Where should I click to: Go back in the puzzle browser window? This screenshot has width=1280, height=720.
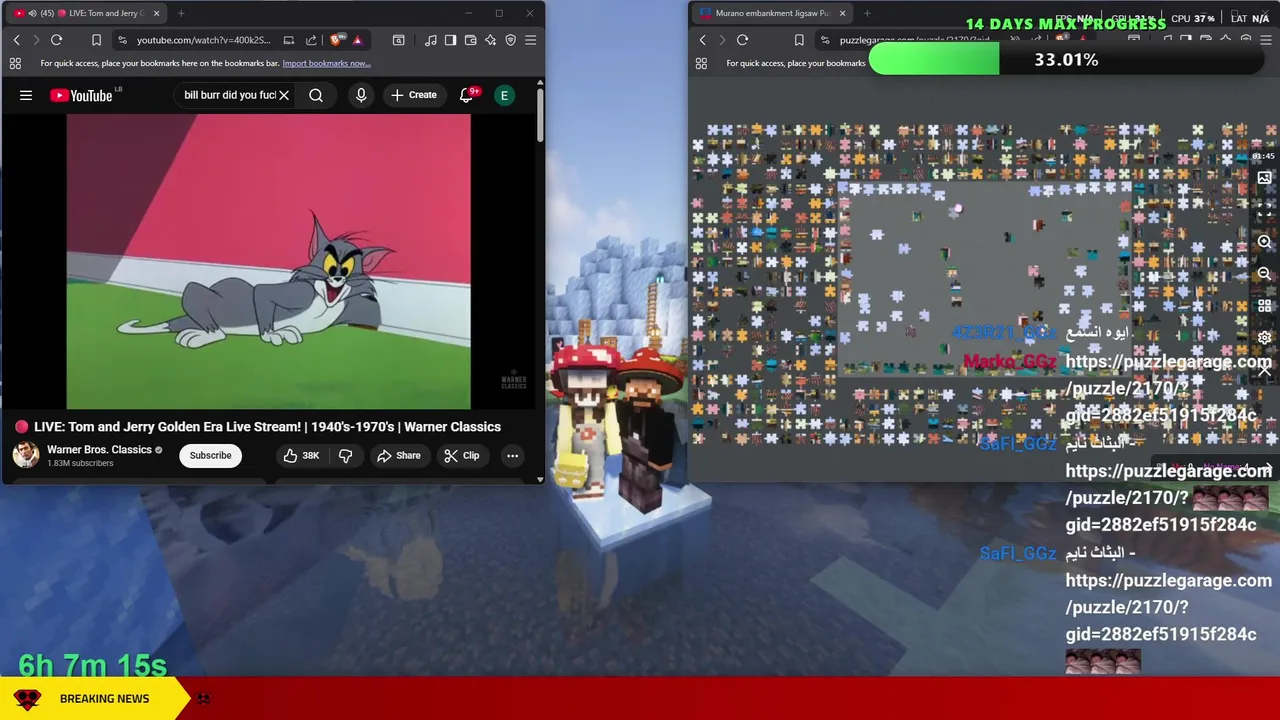tap(702, 40)
